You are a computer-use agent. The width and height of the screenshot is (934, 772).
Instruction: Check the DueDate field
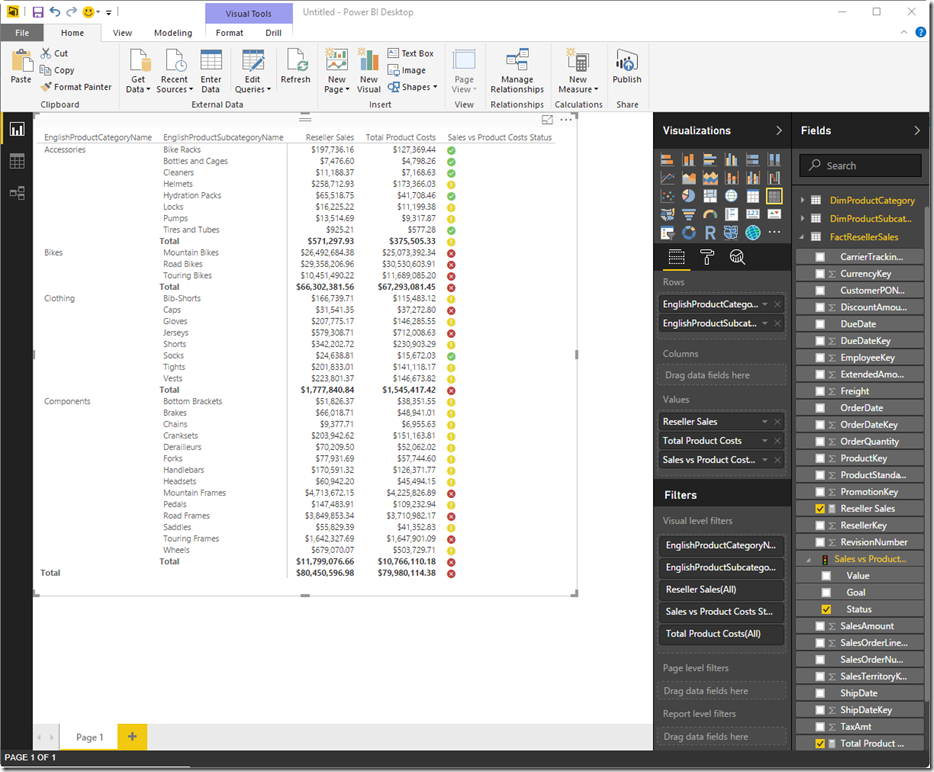point(820,324)
